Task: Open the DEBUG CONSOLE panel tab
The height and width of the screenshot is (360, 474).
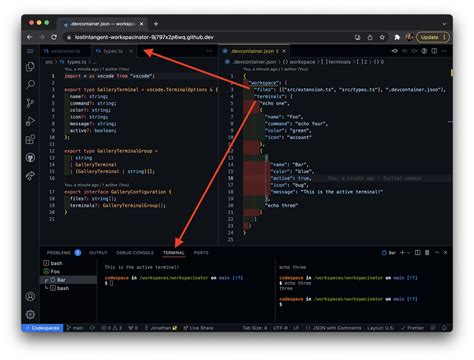Action: click(x=135, y=253)
